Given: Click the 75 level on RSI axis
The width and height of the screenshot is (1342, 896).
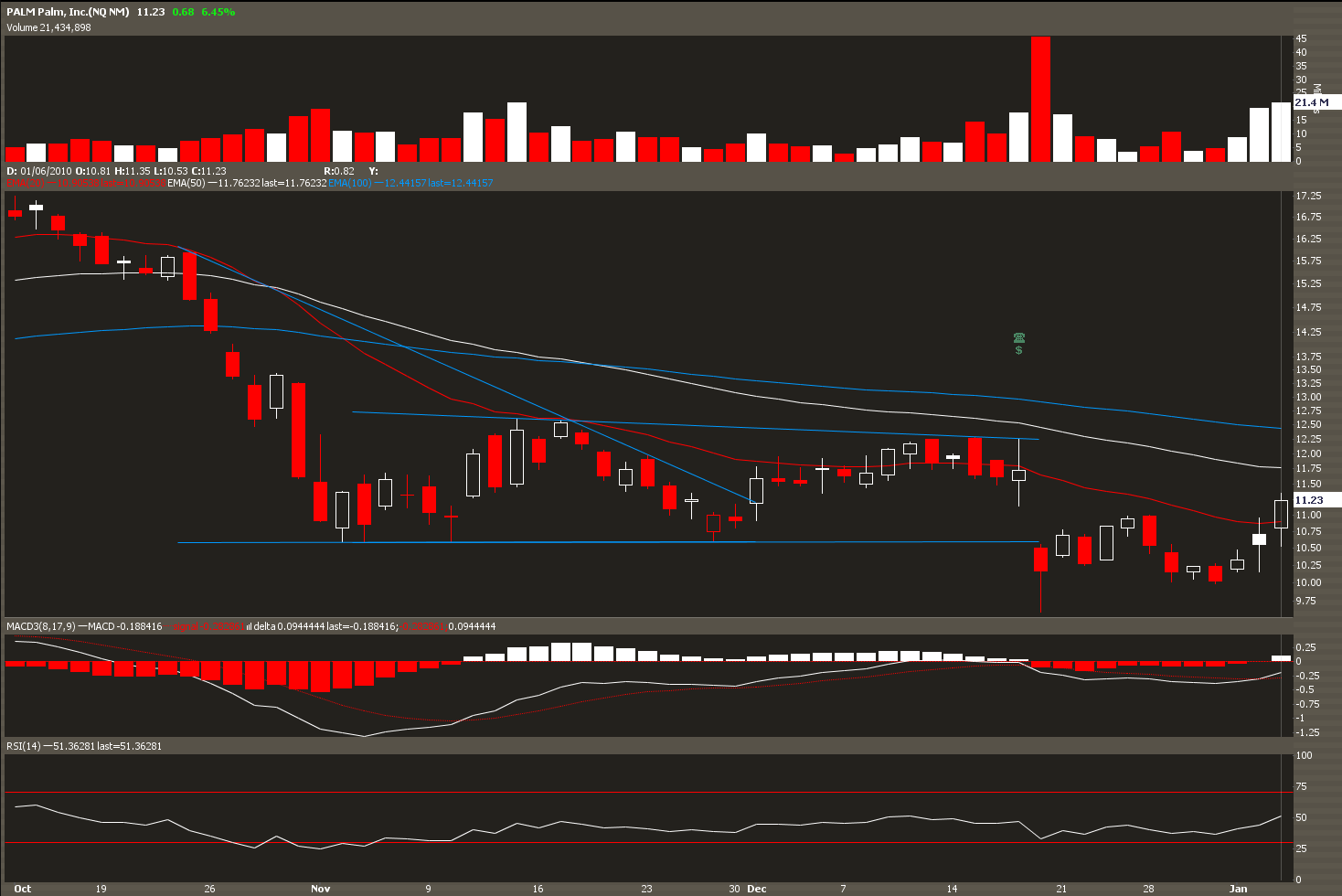Looking at the screenshot, I should (1301, 787).
